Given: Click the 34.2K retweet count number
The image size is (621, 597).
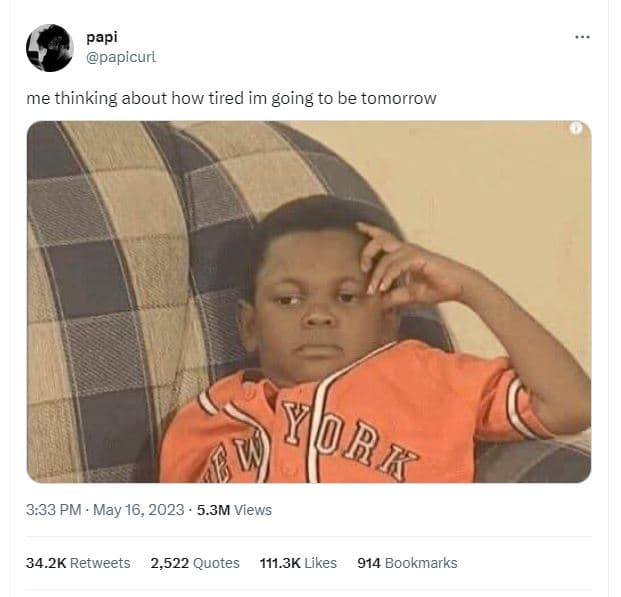Looking at the screenshot, I should (x=46, y=563).
